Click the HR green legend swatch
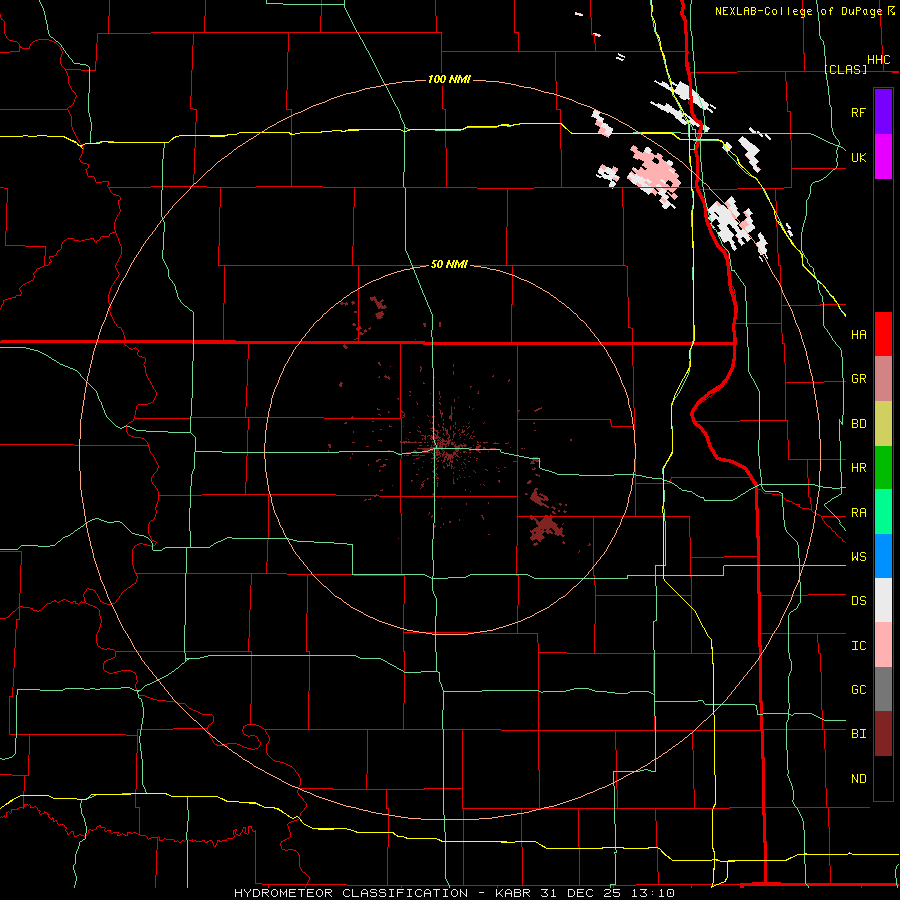The height and width of the screenshot is (900, 900). [883, 468]
